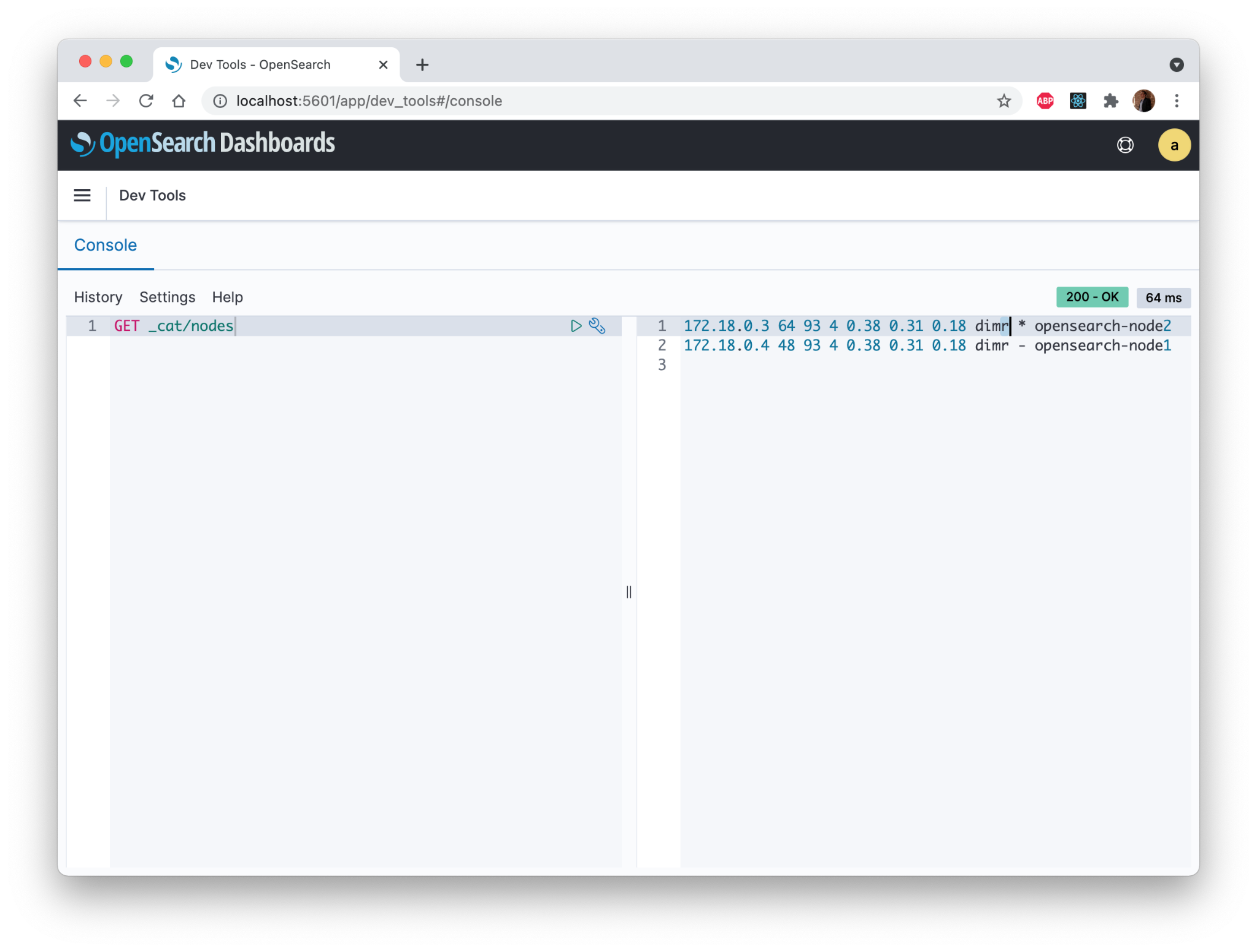Open the React Developer Tools extension

(x=1078, y=101)
